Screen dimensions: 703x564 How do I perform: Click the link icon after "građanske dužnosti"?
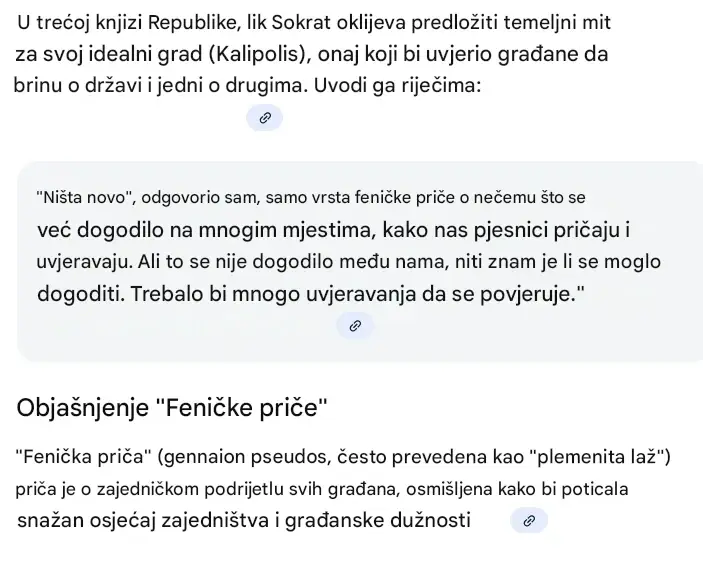tap(529, 521)
